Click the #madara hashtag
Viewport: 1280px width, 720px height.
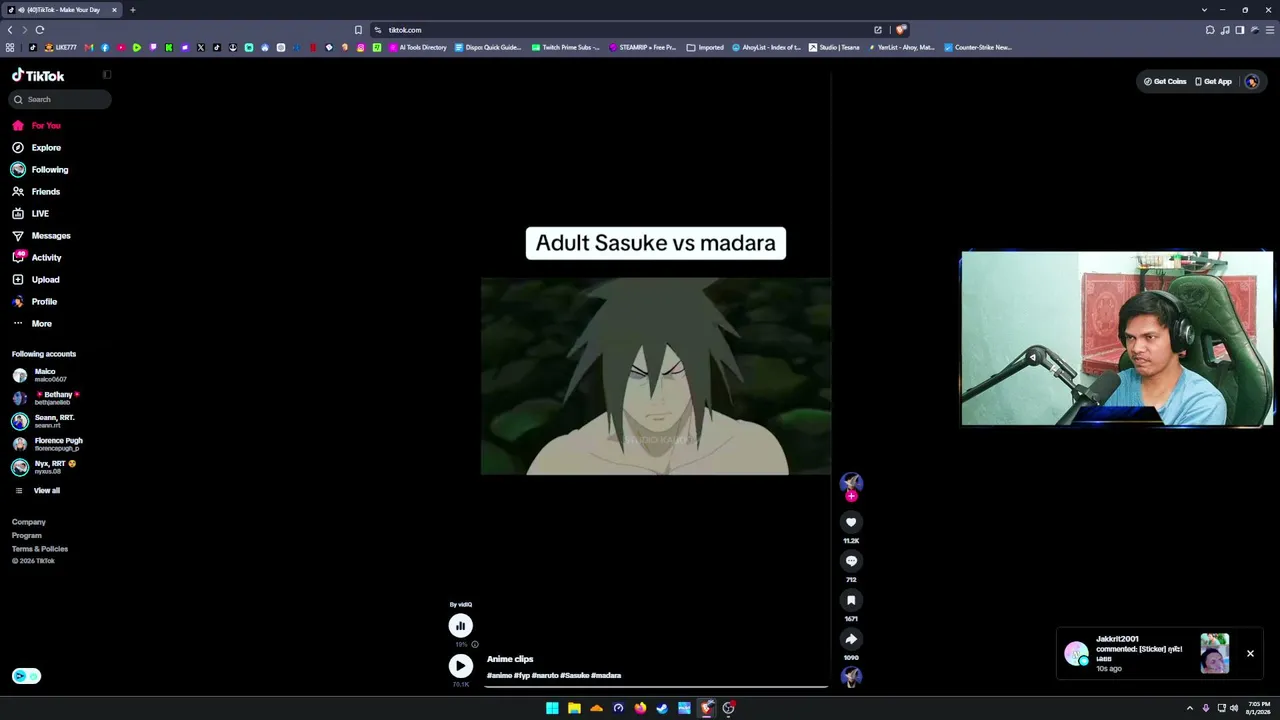click(606, 676)
